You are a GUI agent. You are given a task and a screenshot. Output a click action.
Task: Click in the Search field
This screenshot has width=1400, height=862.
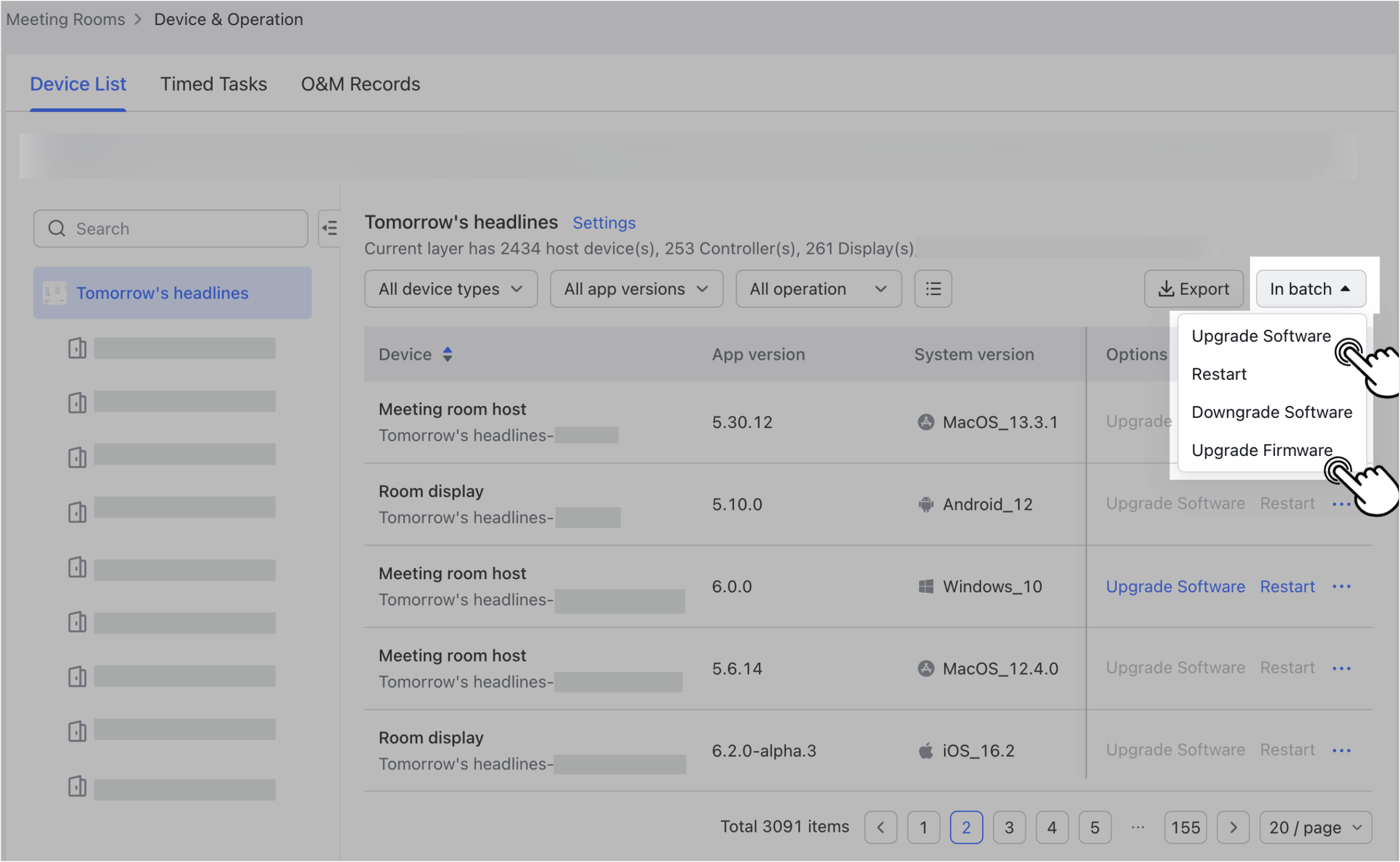pos(170,228)
